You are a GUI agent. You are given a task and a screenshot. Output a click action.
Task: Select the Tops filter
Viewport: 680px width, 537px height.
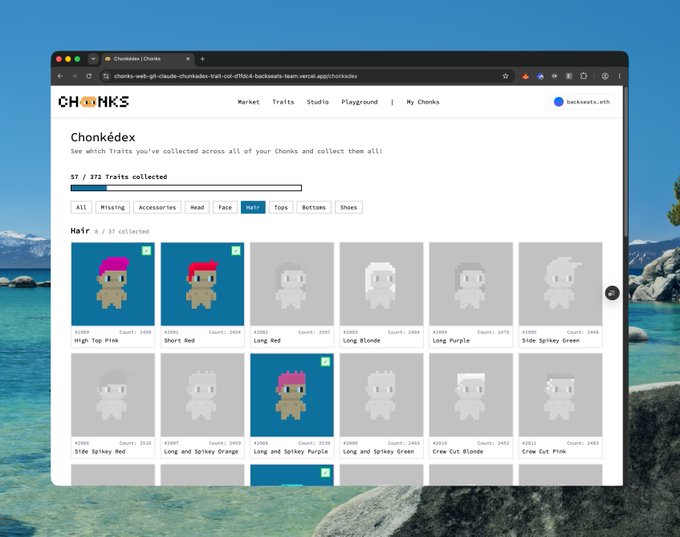[x=281, y=207]
